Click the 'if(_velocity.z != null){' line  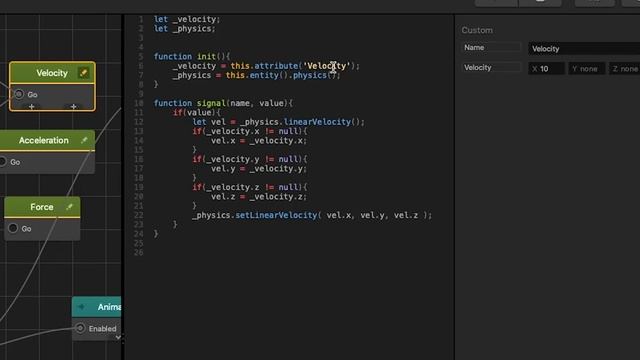click(x=250, y=187)
